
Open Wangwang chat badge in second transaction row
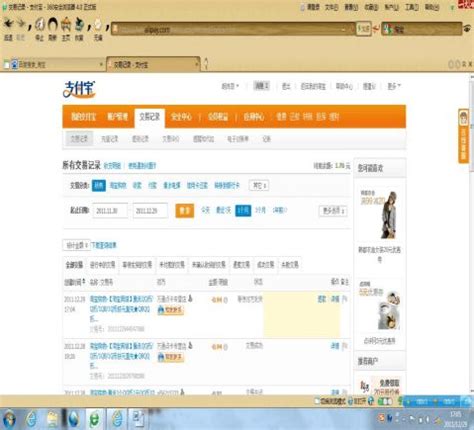click(170, 357)
